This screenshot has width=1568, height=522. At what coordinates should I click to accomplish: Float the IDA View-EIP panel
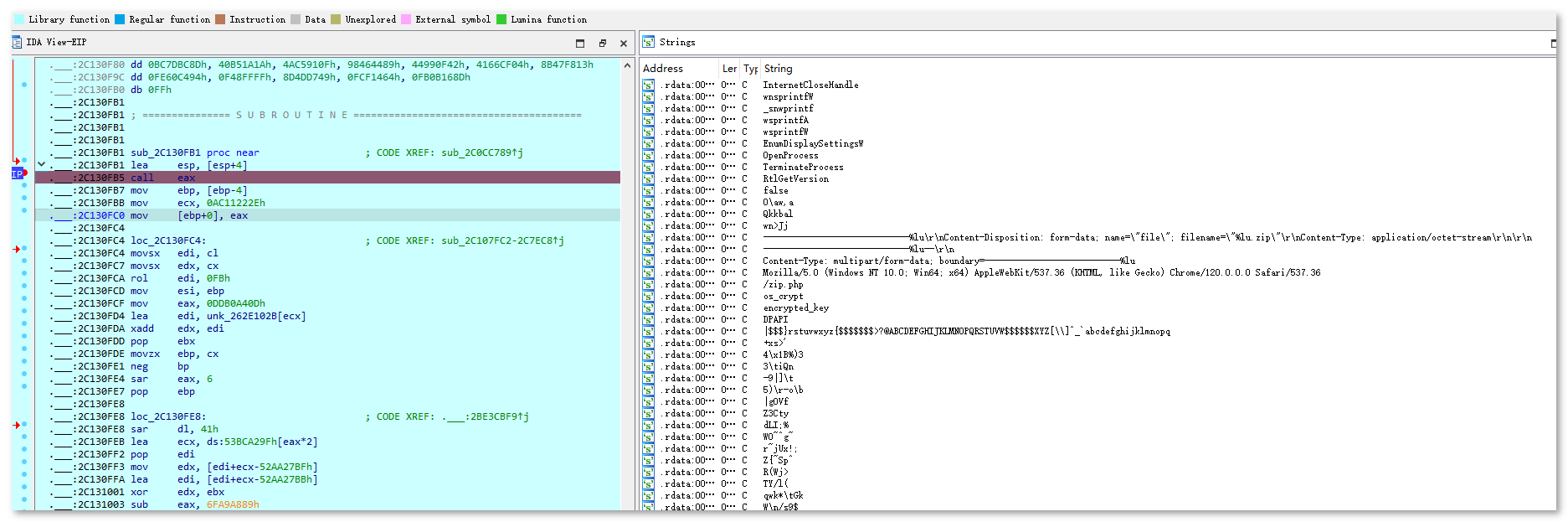602,43
